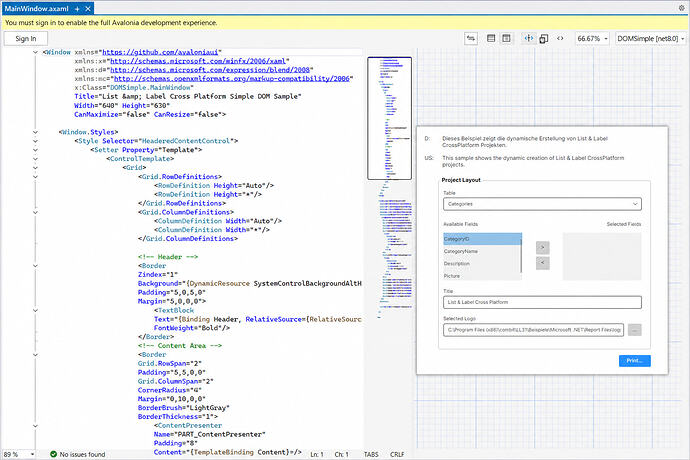This screenshot has width=690, height=460.
Task: Toggle the split view icon with blue arrows
Action: 529,39
